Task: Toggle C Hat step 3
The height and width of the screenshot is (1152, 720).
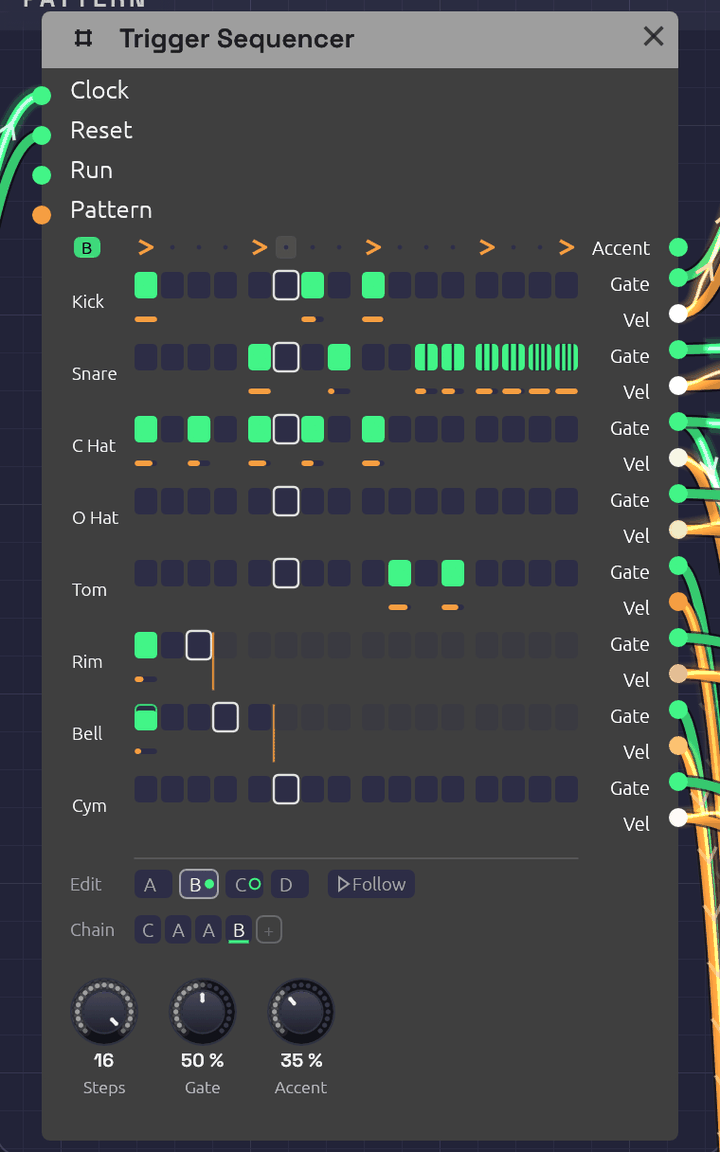Action: [199, 429]
